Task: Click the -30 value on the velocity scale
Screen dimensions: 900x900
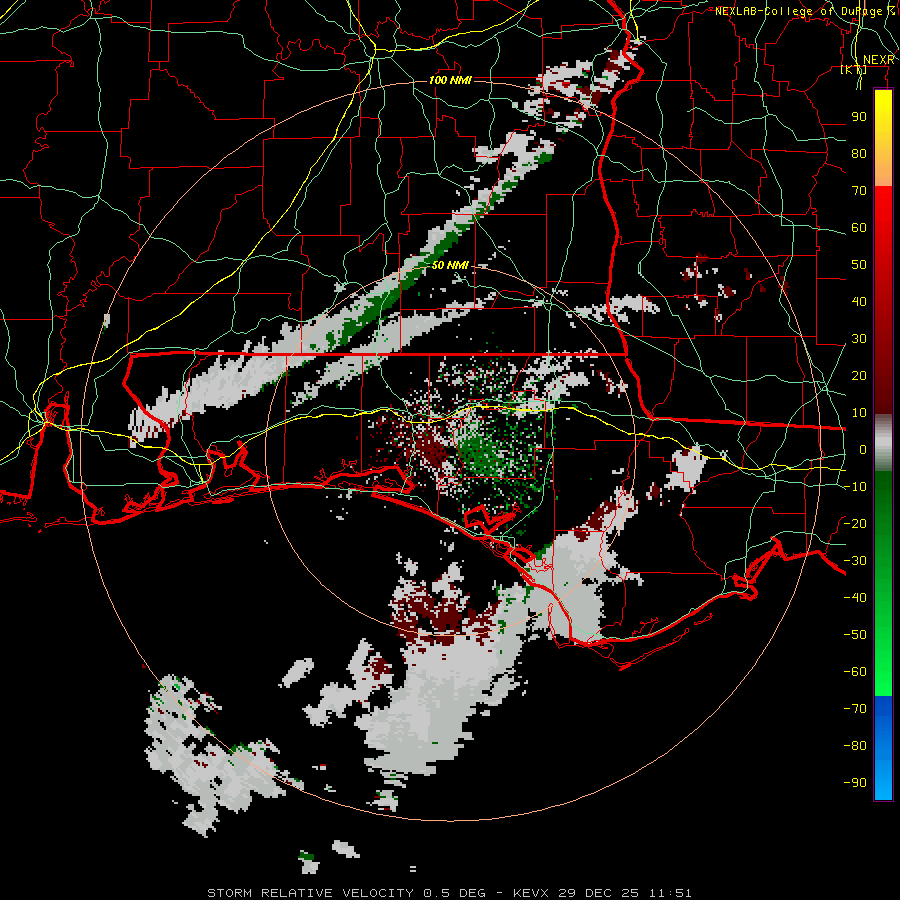Action: [x=855, y=561]
